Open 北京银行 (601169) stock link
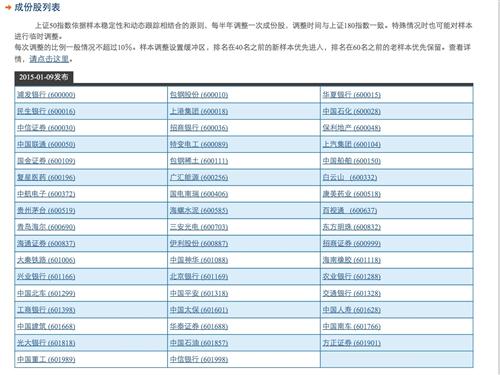 click(199, 276)
